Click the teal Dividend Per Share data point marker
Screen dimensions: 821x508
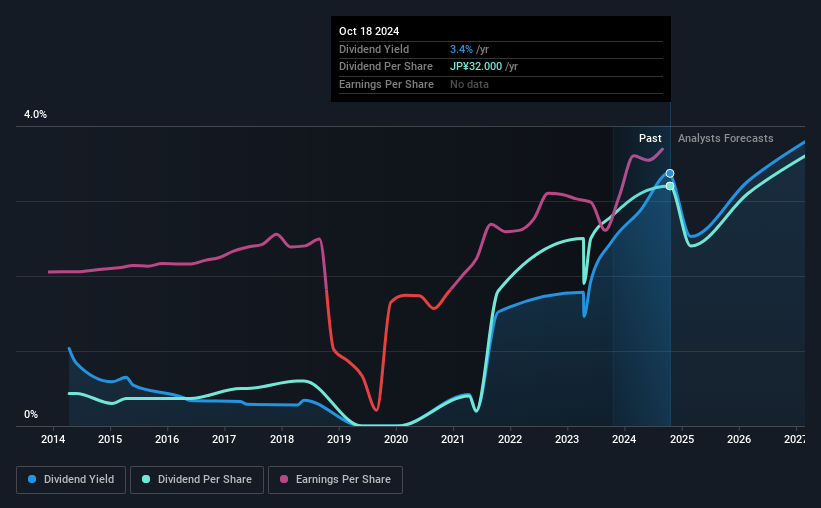coord(670,186)
